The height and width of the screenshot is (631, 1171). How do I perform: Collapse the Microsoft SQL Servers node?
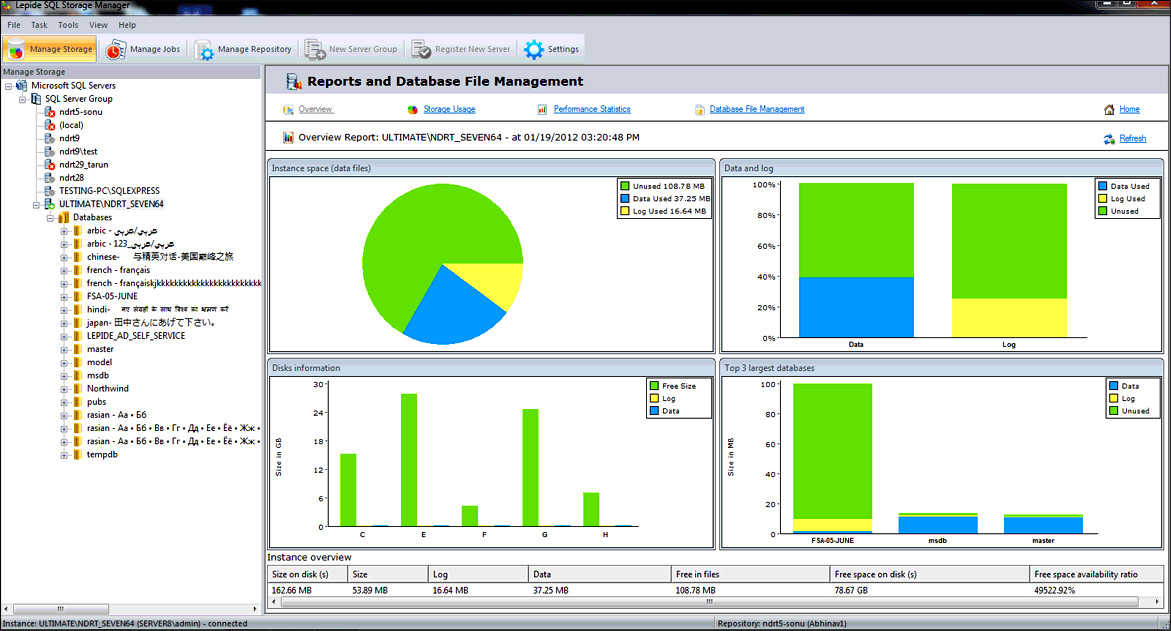[8, 86]
